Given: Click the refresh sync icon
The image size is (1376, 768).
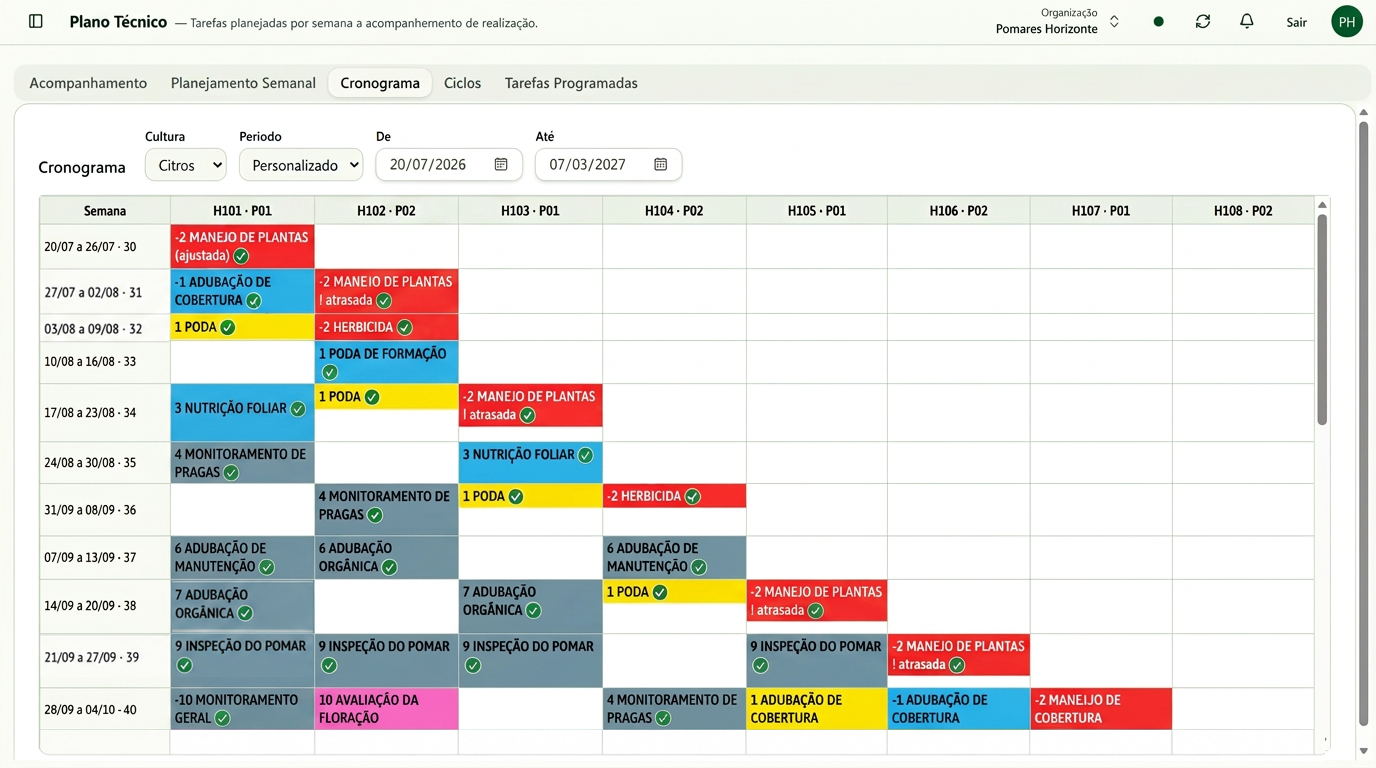Looking at the screenshot, I should 1203,21.
